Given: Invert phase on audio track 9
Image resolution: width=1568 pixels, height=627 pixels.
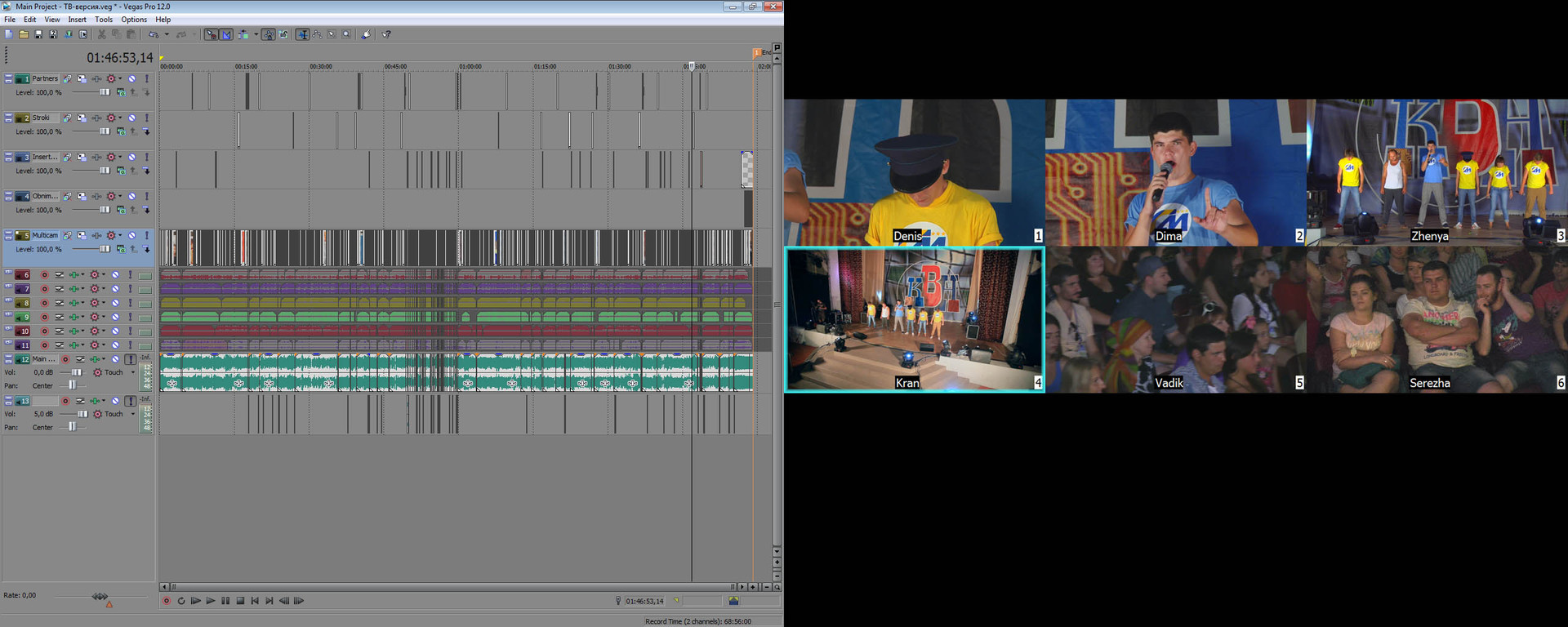Looking at the screenshot, I should [x=60, y=318].
